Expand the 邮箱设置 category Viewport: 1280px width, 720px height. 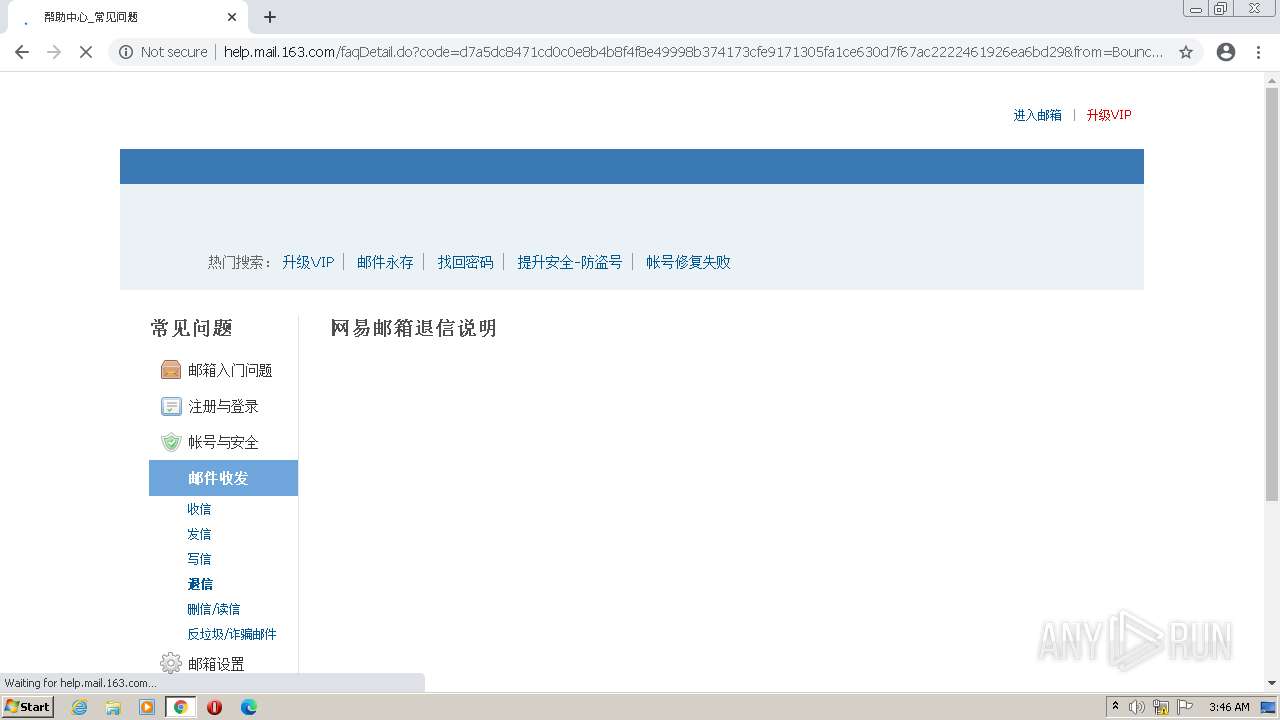tap(216, 664)
